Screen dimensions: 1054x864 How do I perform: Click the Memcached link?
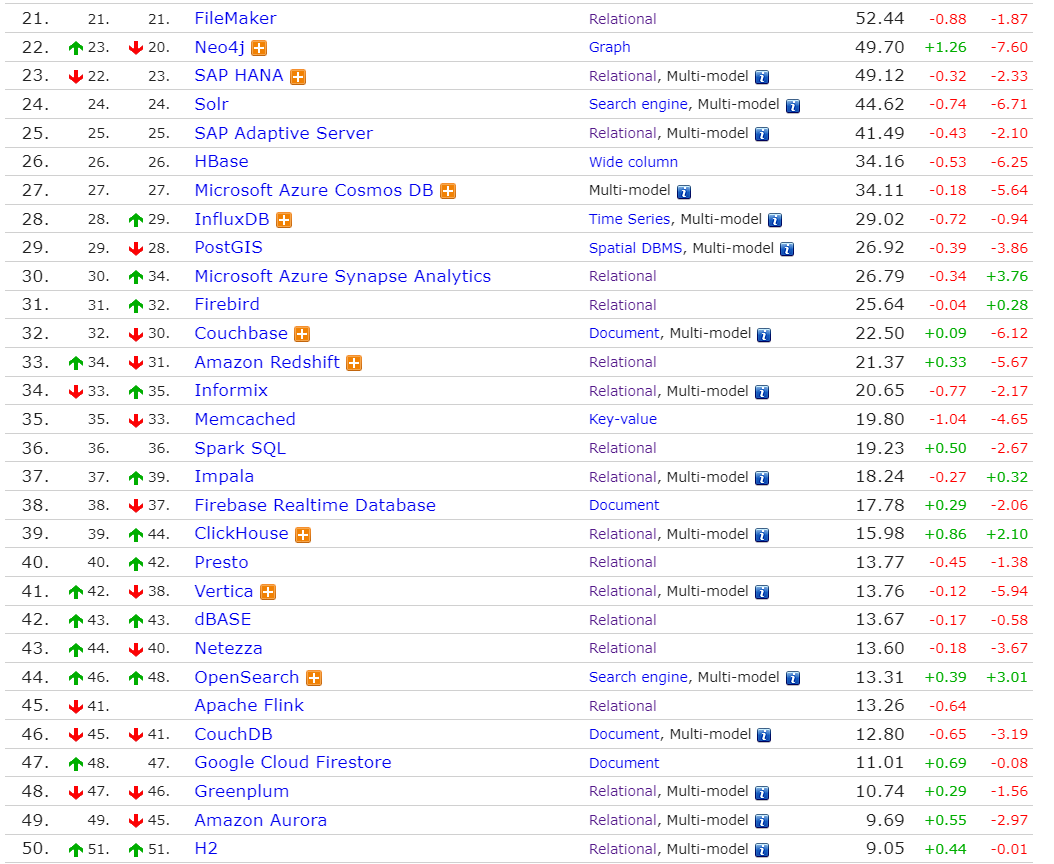245,419
